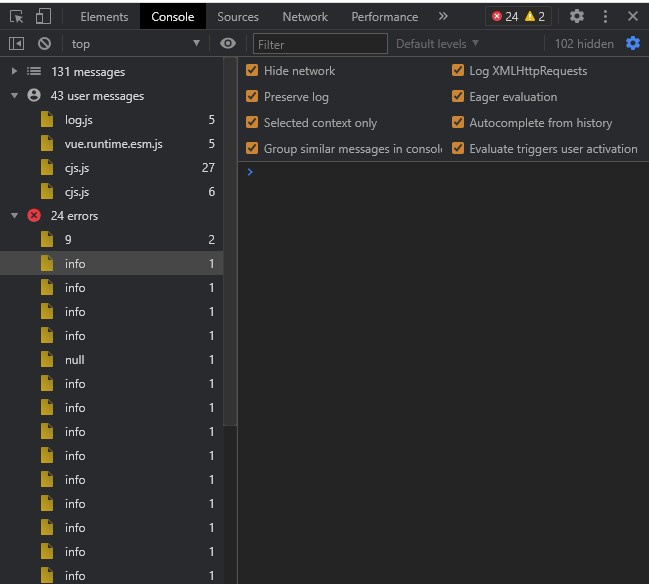The height and width of the screenshot is (584, 649).
Task: Click the '102 hidden' text
Action: [584, 43]
